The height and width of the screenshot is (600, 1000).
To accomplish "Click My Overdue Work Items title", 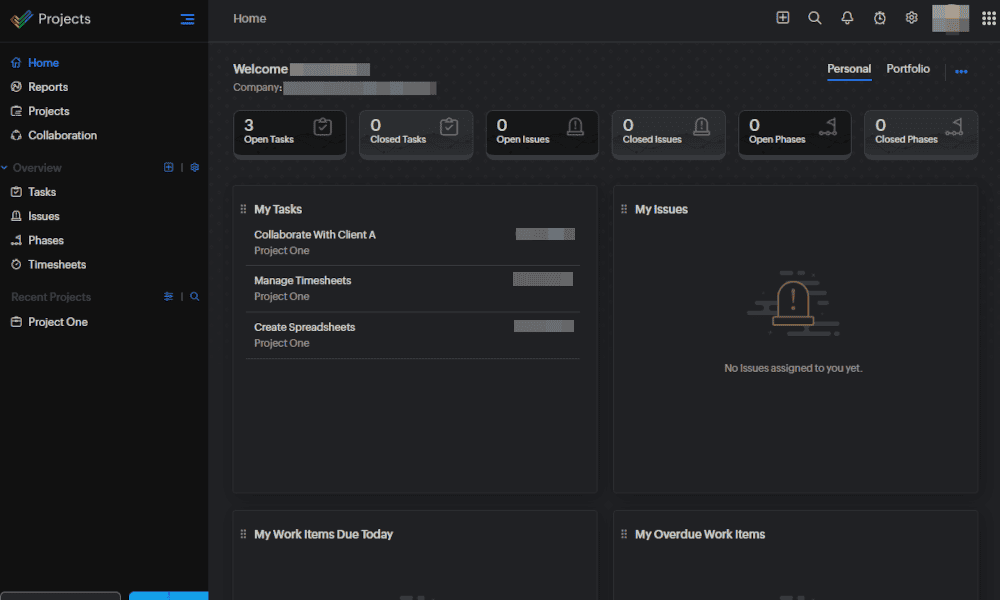I will pyautogui.click(x=700, y=534).
